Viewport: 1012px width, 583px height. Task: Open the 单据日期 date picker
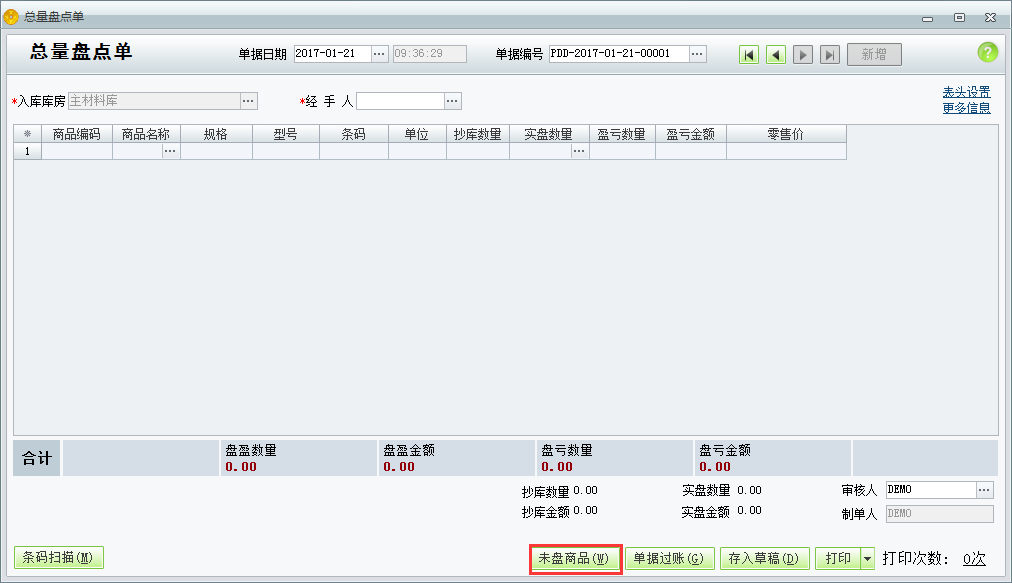pos(377,55)
